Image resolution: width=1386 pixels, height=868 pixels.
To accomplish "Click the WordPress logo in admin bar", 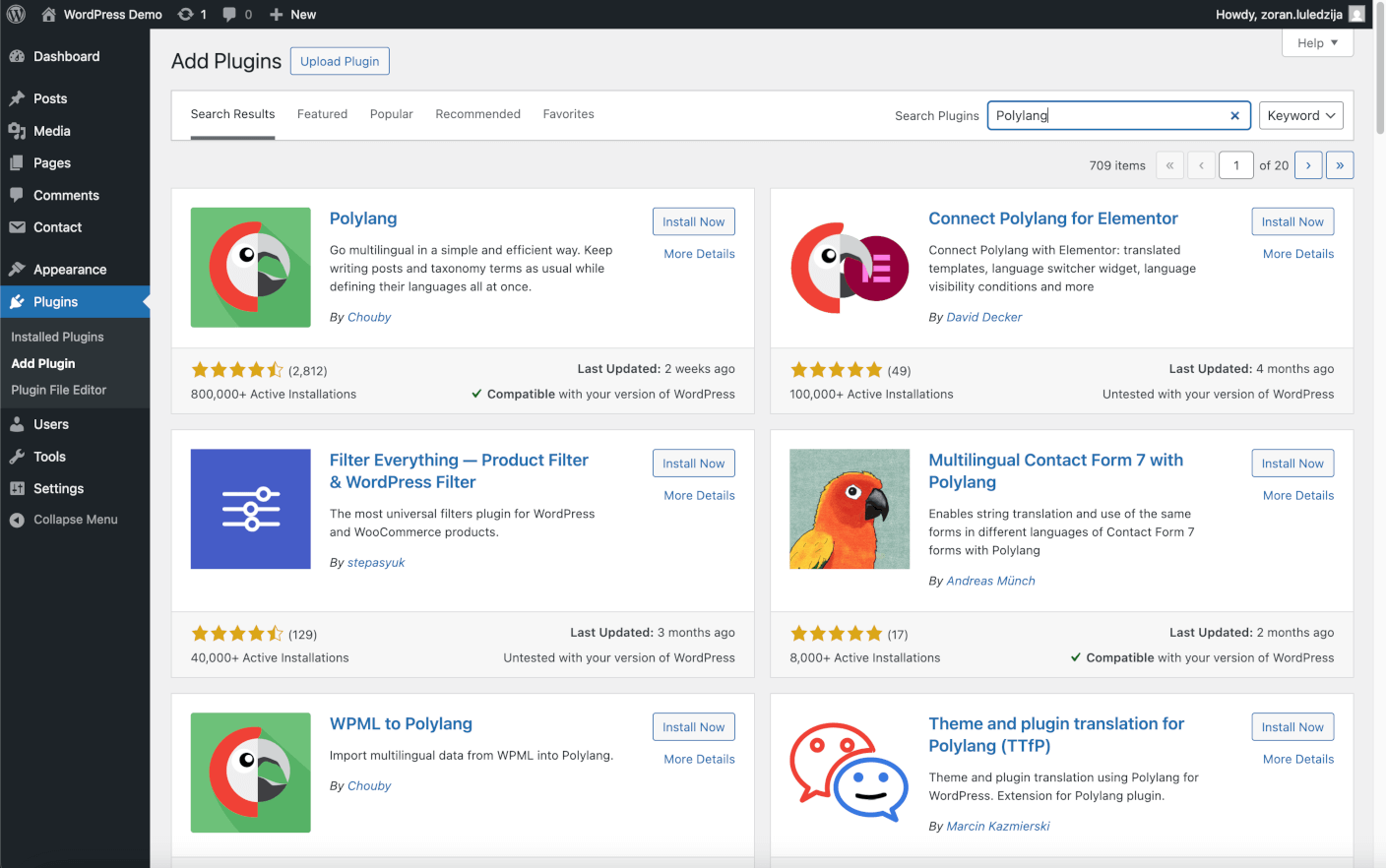I will [16, 14].
